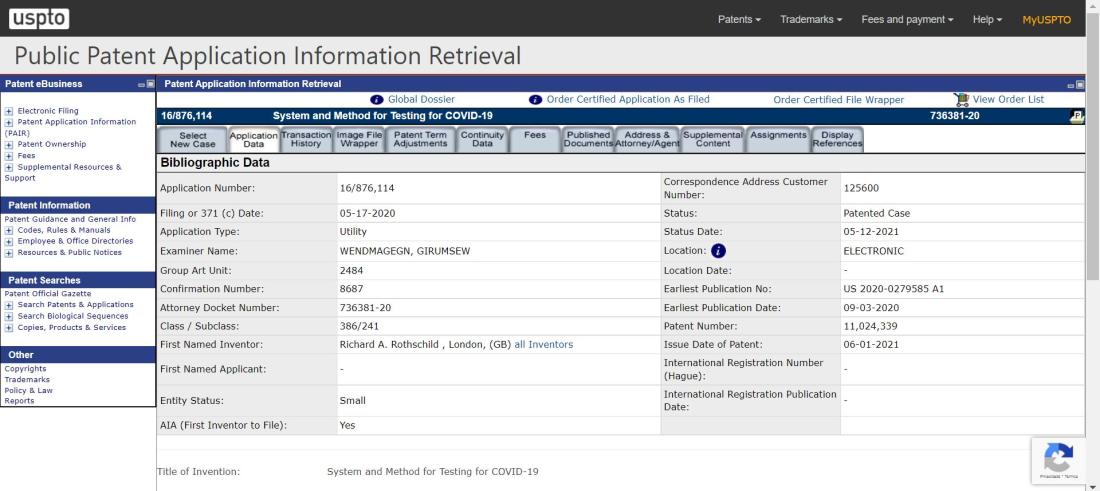Viewport: 1100px width, 491px height.
Task: Expand the Copies, Products & Services node
Action: pyautogui.click(x=9, y=328)
